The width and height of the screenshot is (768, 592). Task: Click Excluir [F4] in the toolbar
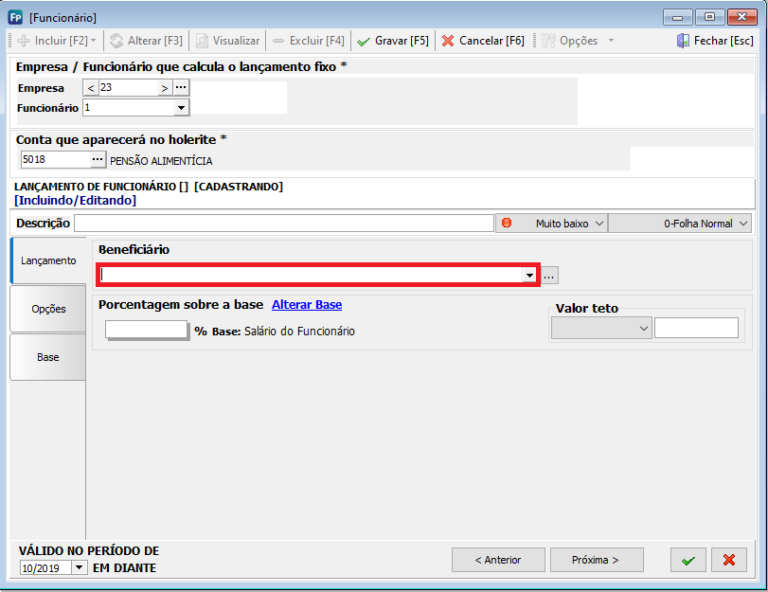pos(309,41)
